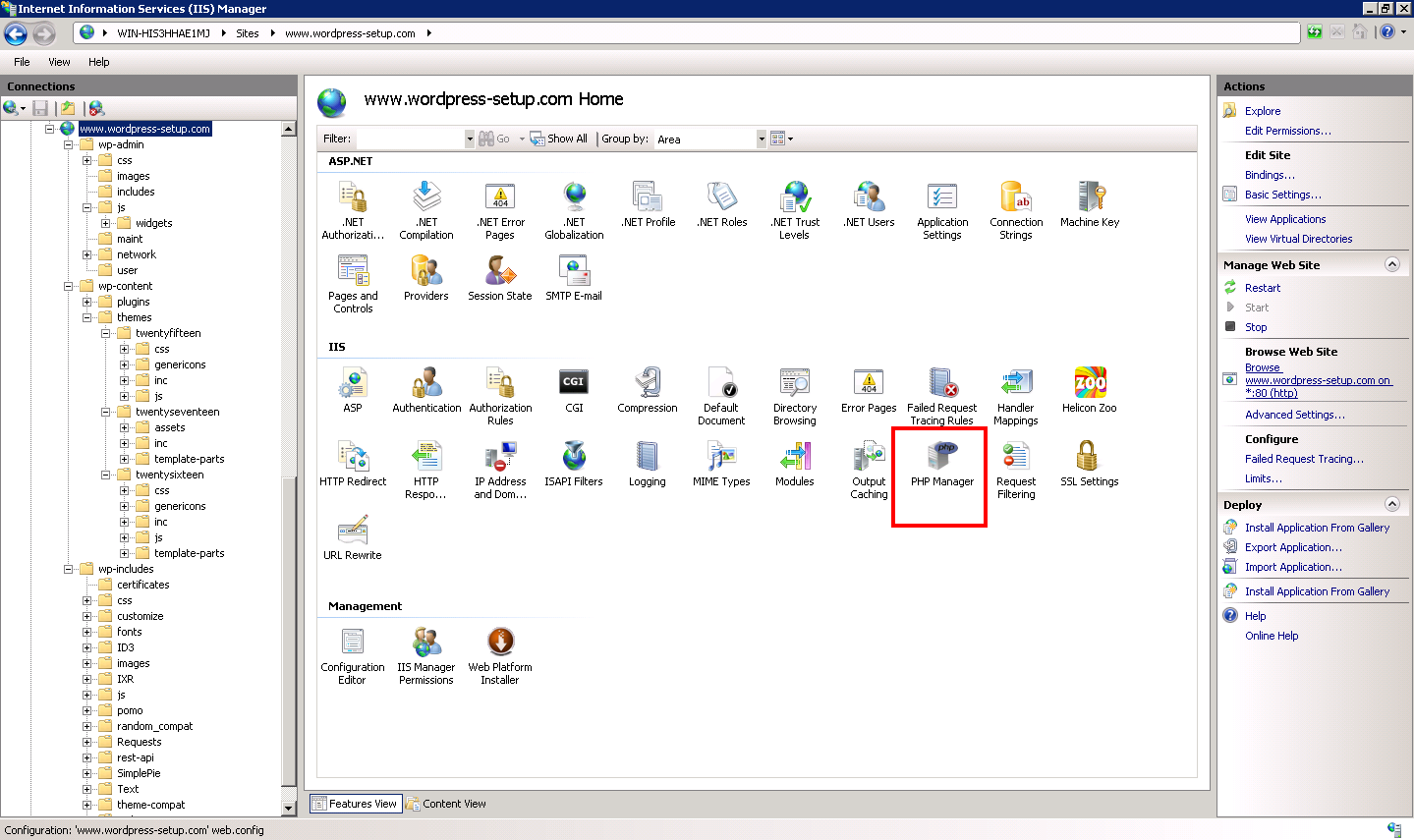This screenshot has height=840, width=1414.
Task: Switch to Content View tab
Action: pos(446,804)
